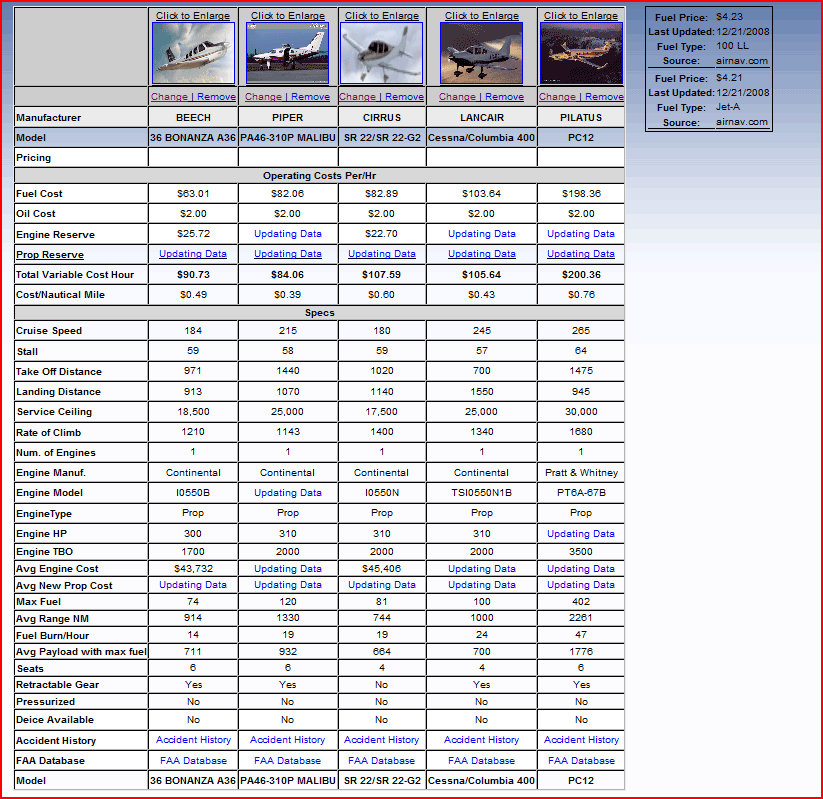Open Lancair Prop Reserve Updating Data link
Viewport: 823px width, 799px height.
click(481, 254)
